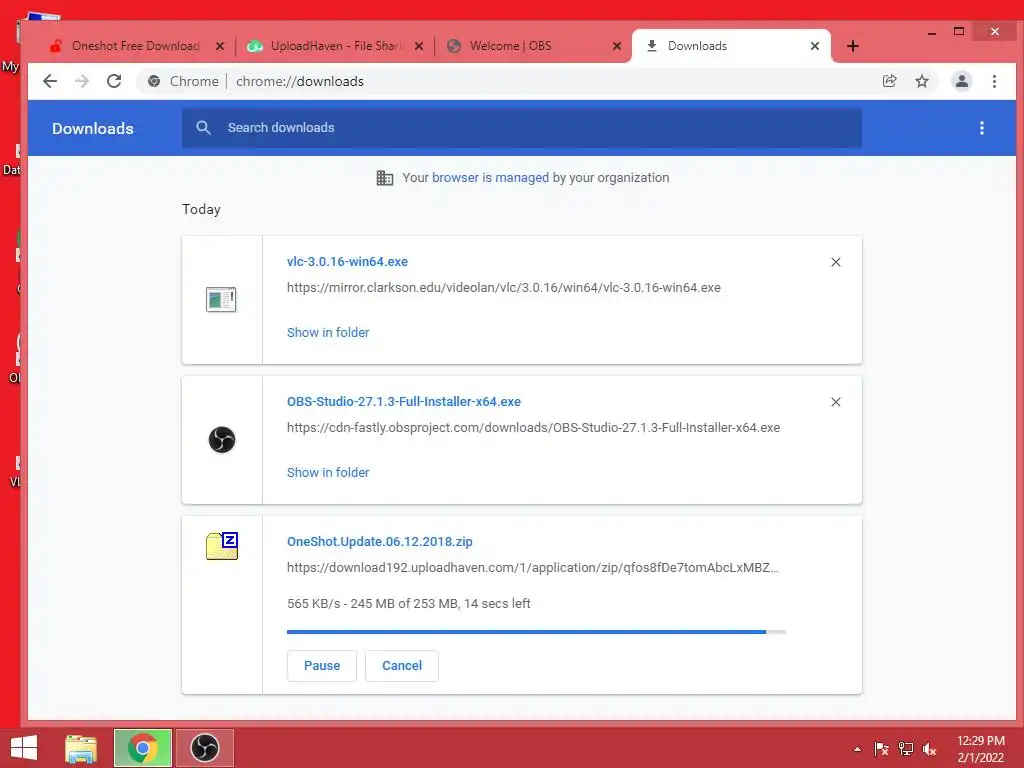Show OBS-Studio installer in folder

tap(328, 472)
